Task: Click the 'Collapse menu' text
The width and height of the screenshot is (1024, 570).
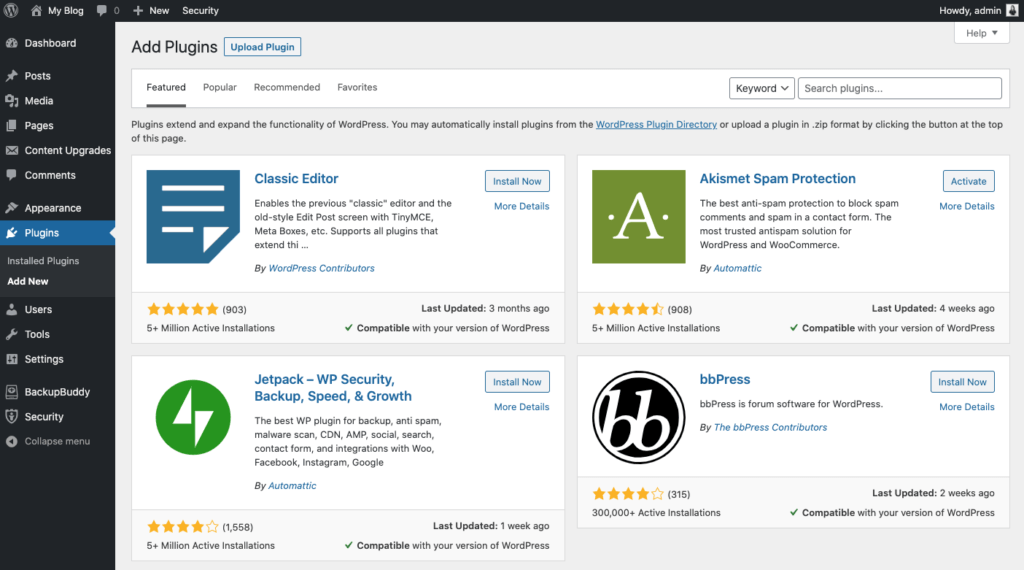Action: coord(57,441)
